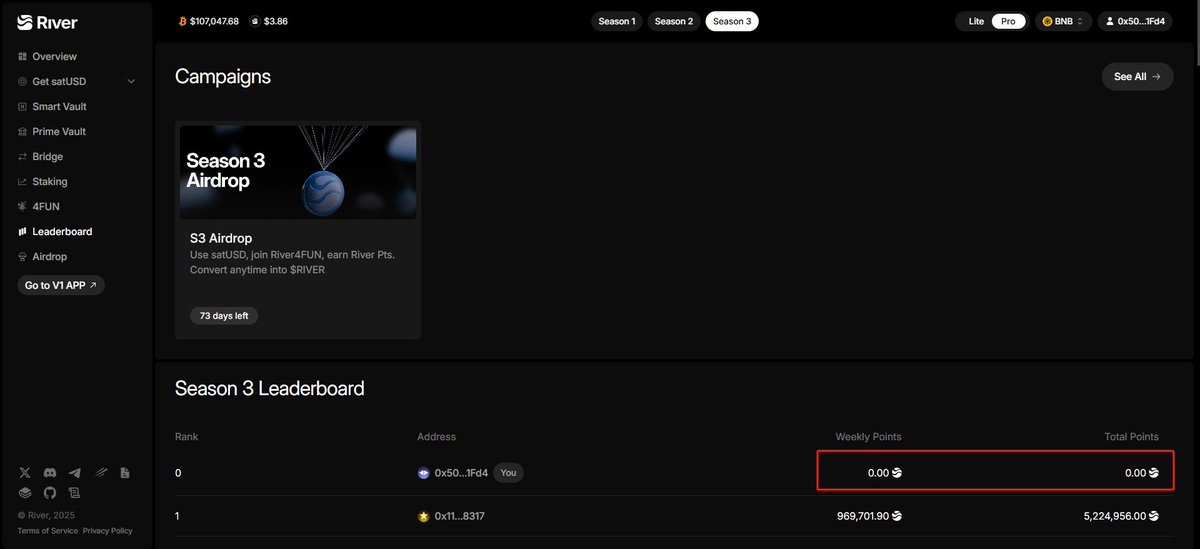Click the rank 1 address 0x11...8317

[459, 517]
